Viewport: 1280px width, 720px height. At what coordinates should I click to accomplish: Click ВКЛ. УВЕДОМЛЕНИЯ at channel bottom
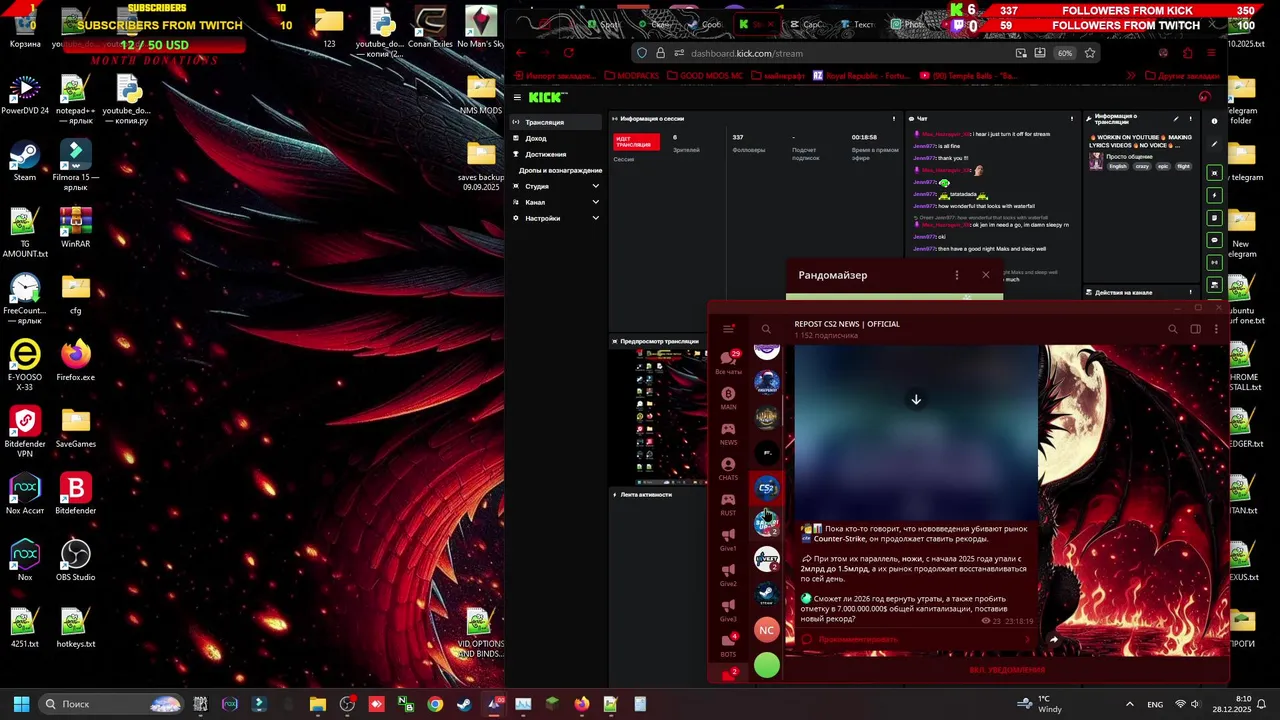click(1007, 670)
